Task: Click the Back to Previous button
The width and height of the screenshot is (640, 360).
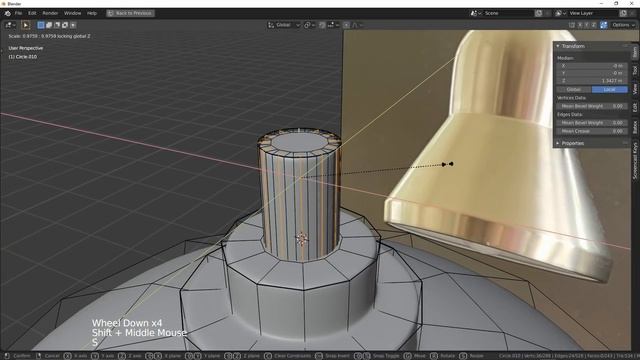Action: [x=130, y=13]
